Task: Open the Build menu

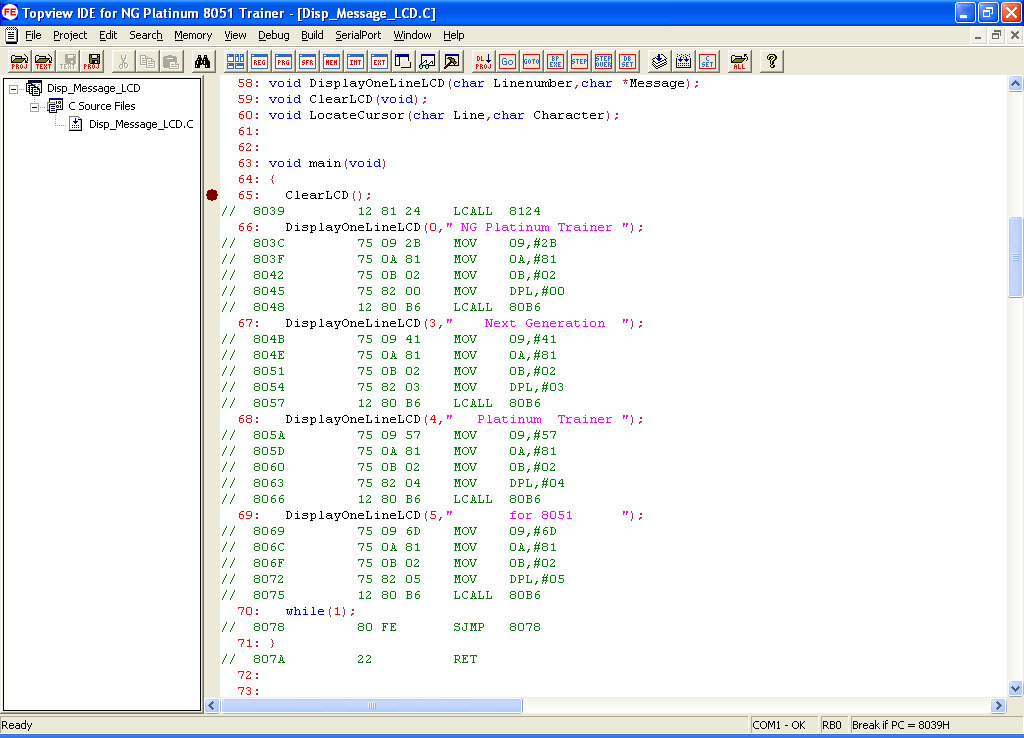Action: (312, 35)
